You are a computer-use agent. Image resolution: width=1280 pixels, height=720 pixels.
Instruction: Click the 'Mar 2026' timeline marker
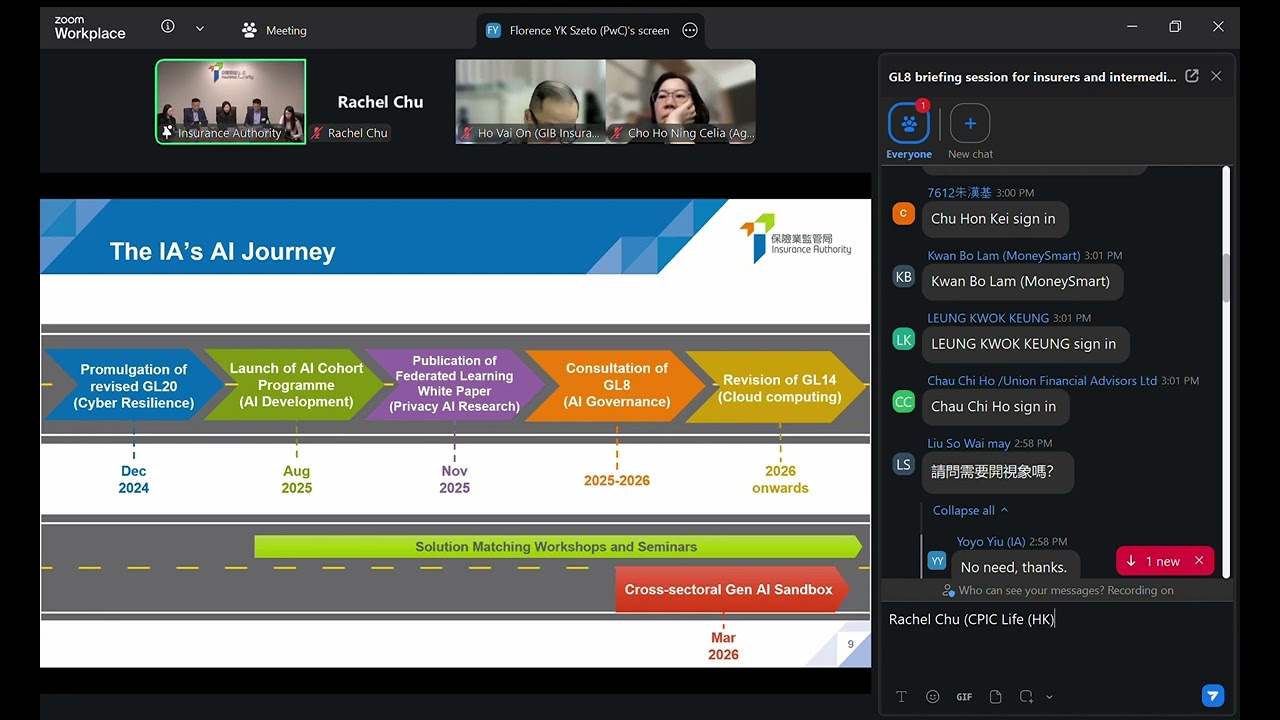coord(723,646)
